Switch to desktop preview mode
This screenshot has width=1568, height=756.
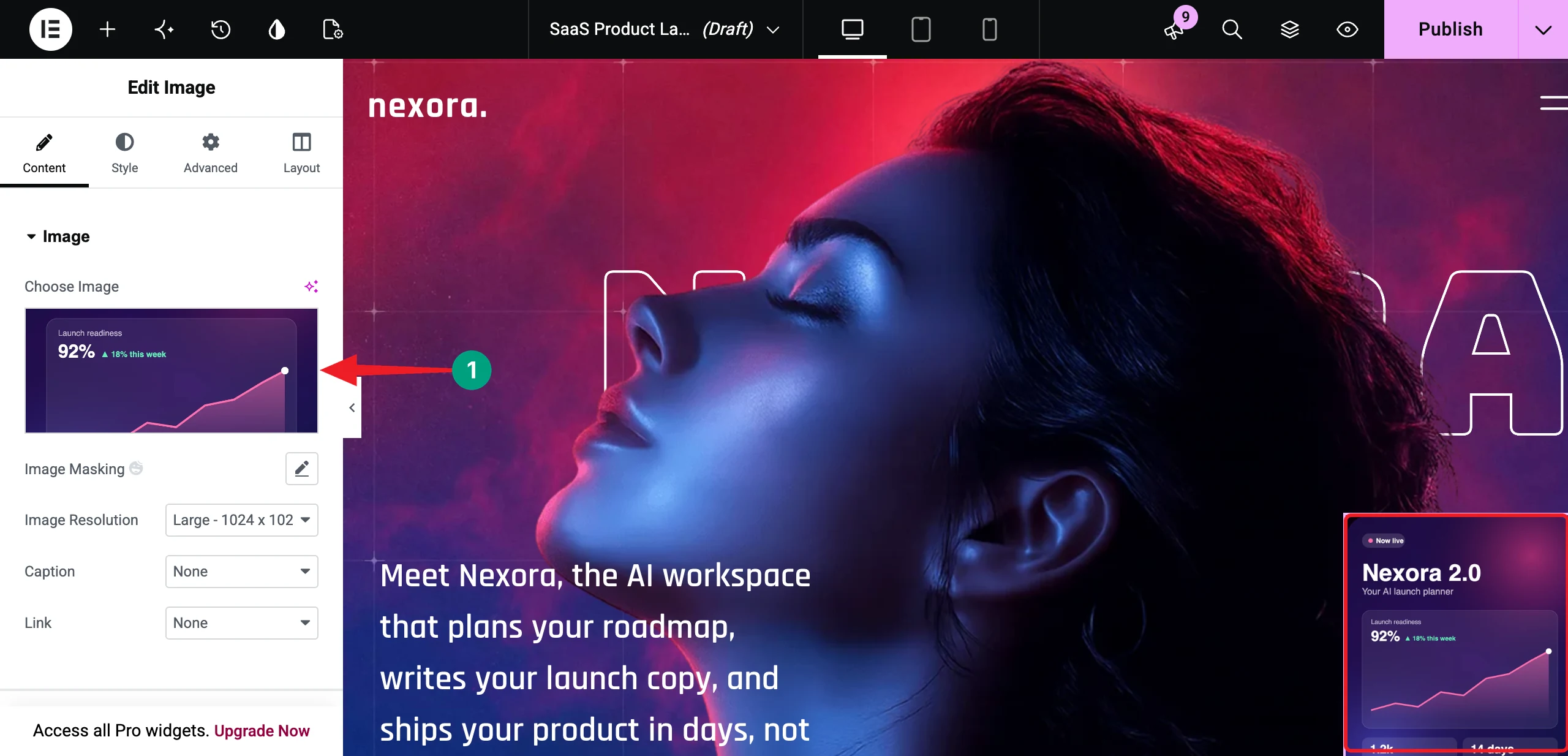click(x=852, y=29)
